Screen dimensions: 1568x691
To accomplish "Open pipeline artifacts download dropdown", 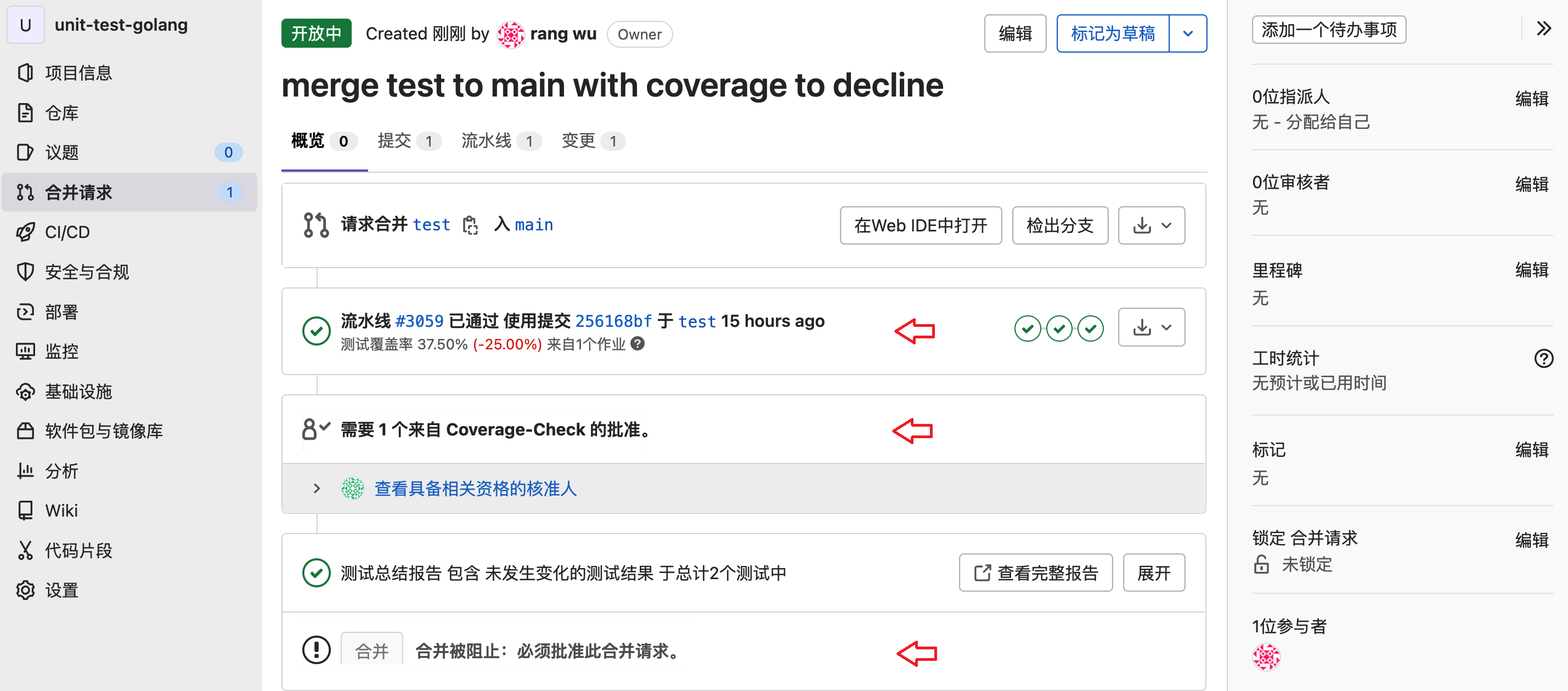I will point(1151,327).
